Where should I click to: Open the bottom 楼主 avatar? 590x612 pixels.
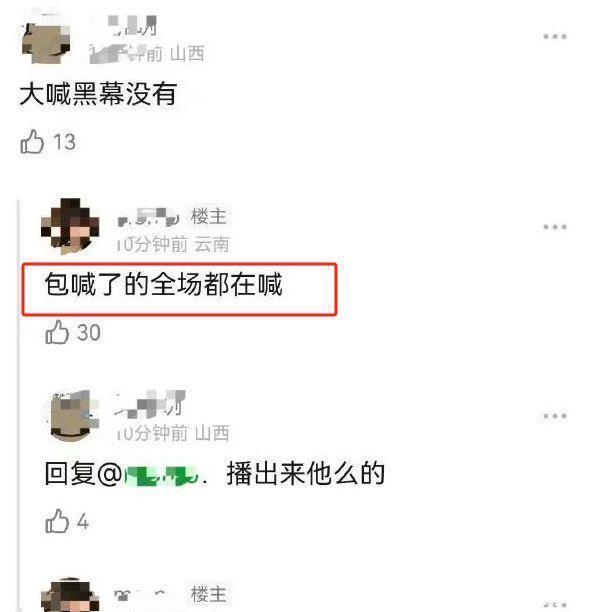pyautogui.click(x=70, y=595)
